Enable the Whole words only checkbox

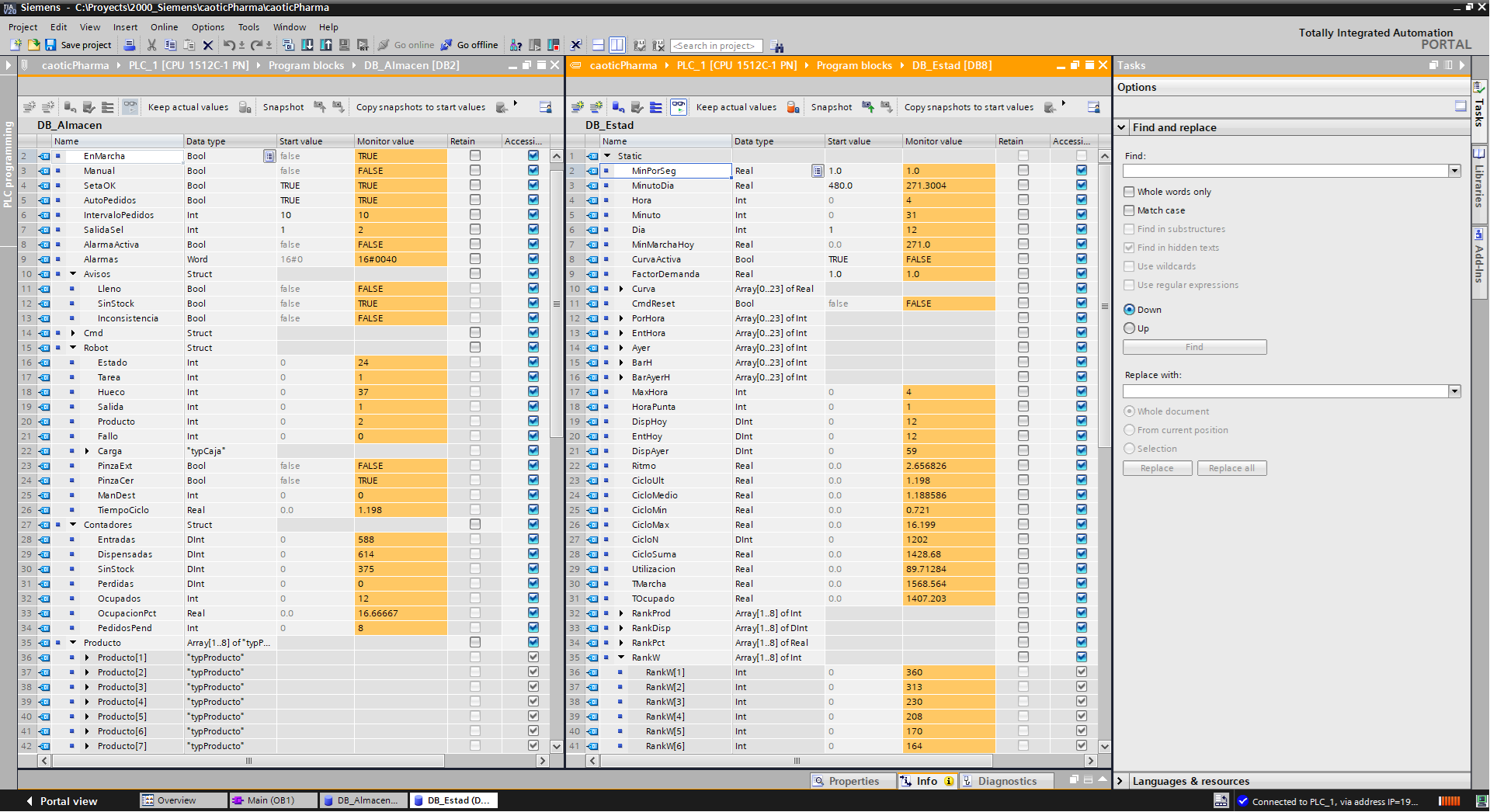(1129, 192)
